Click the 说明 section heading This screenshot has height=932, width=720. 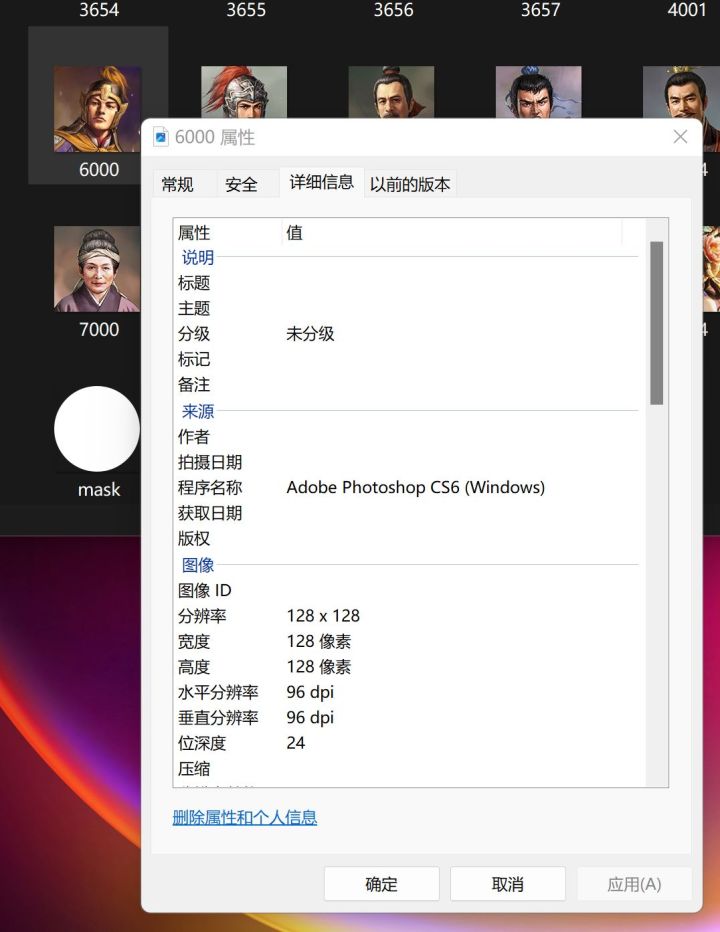click(198, 257)
